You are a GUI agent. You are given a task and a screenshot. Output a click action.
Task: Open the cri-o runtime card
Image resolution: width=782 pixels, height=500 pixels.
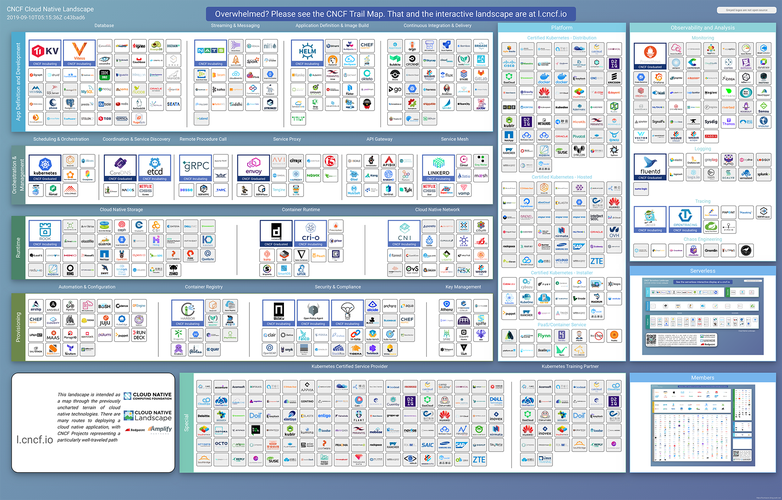[310, 233]
